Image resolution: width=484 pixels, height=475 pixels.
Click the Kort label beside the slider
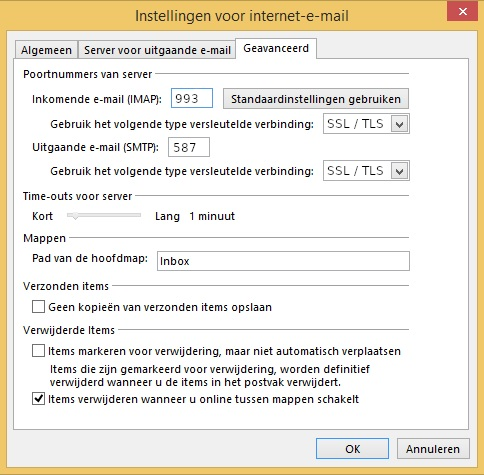coord(42,216)
